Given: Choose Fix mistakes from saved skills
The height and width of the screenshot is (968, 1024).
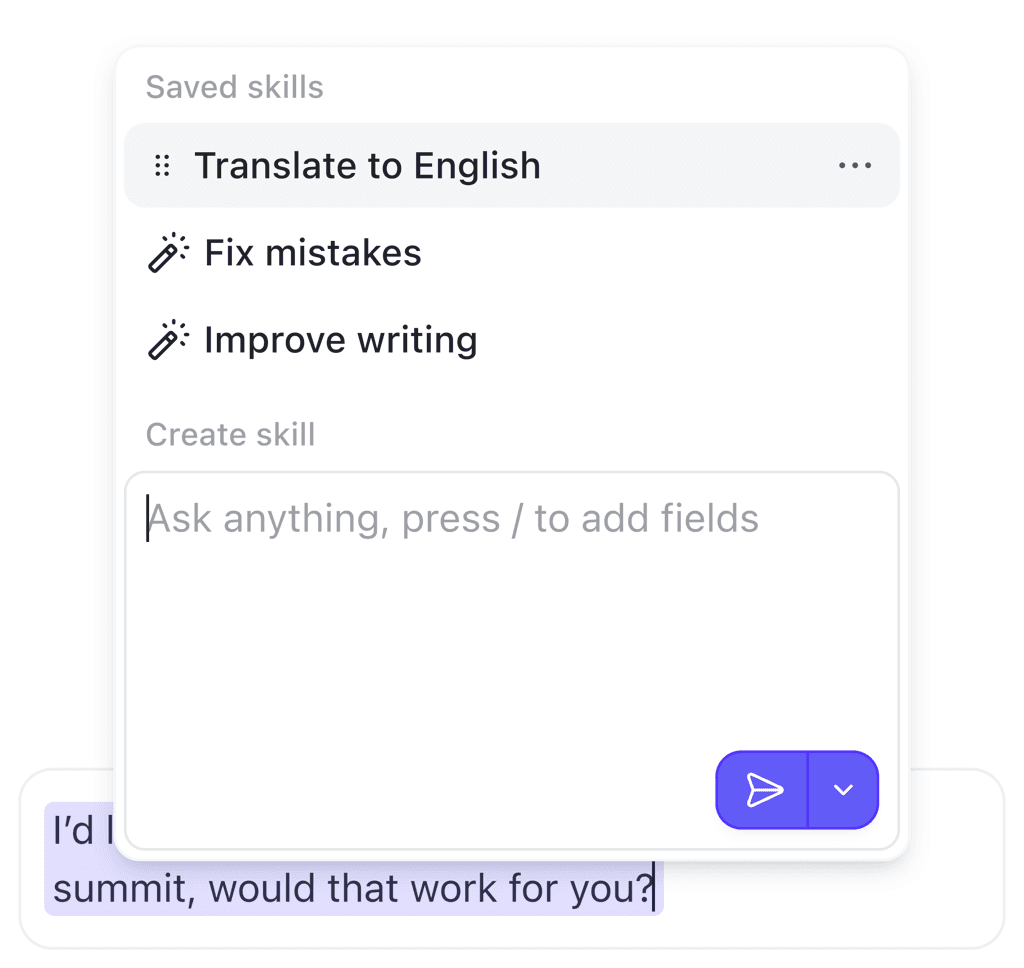Looking at the screenshot, I should tap(312, 252).
